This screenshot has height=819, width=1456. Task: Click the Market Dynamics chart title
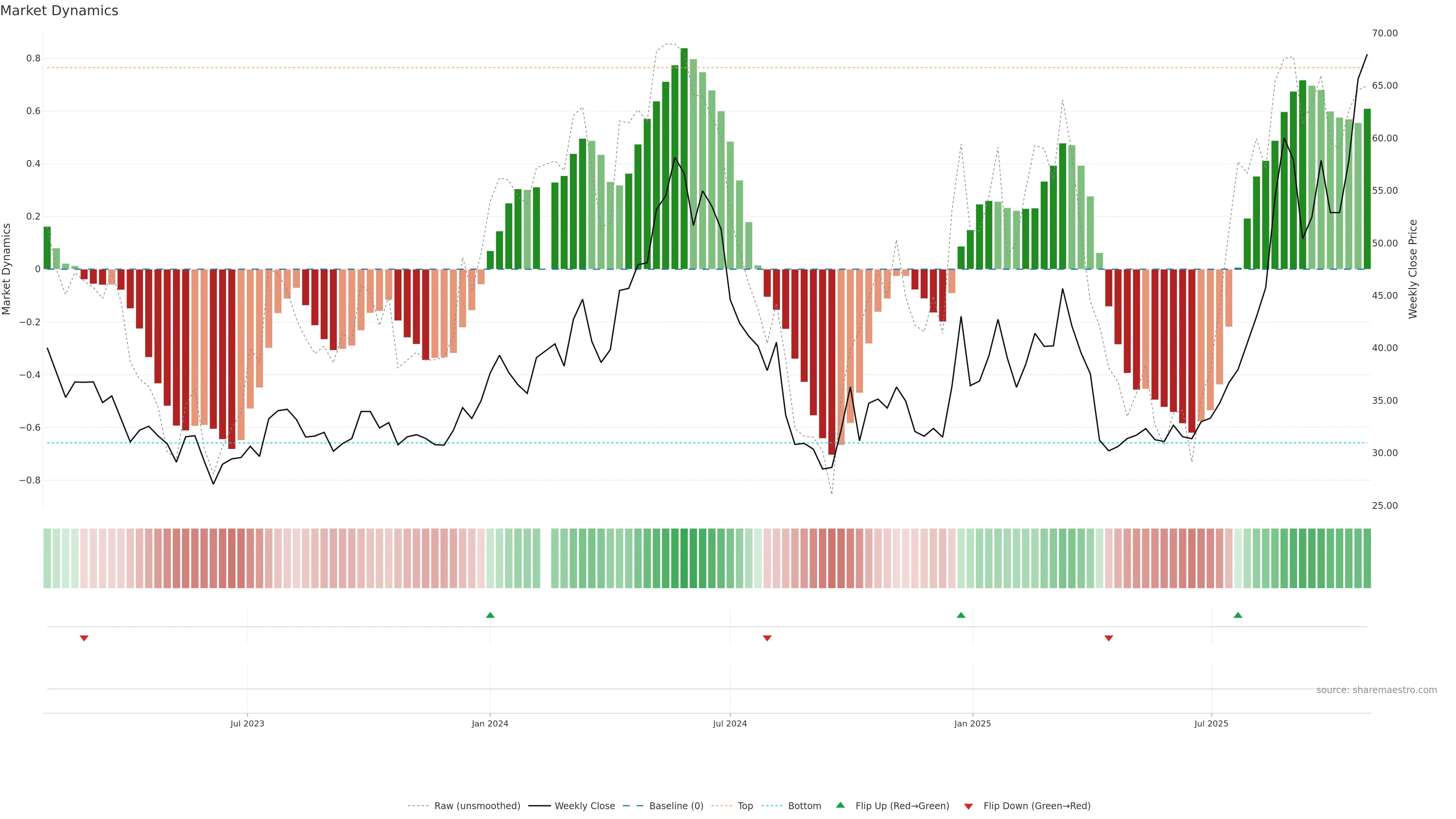(60, 11)
